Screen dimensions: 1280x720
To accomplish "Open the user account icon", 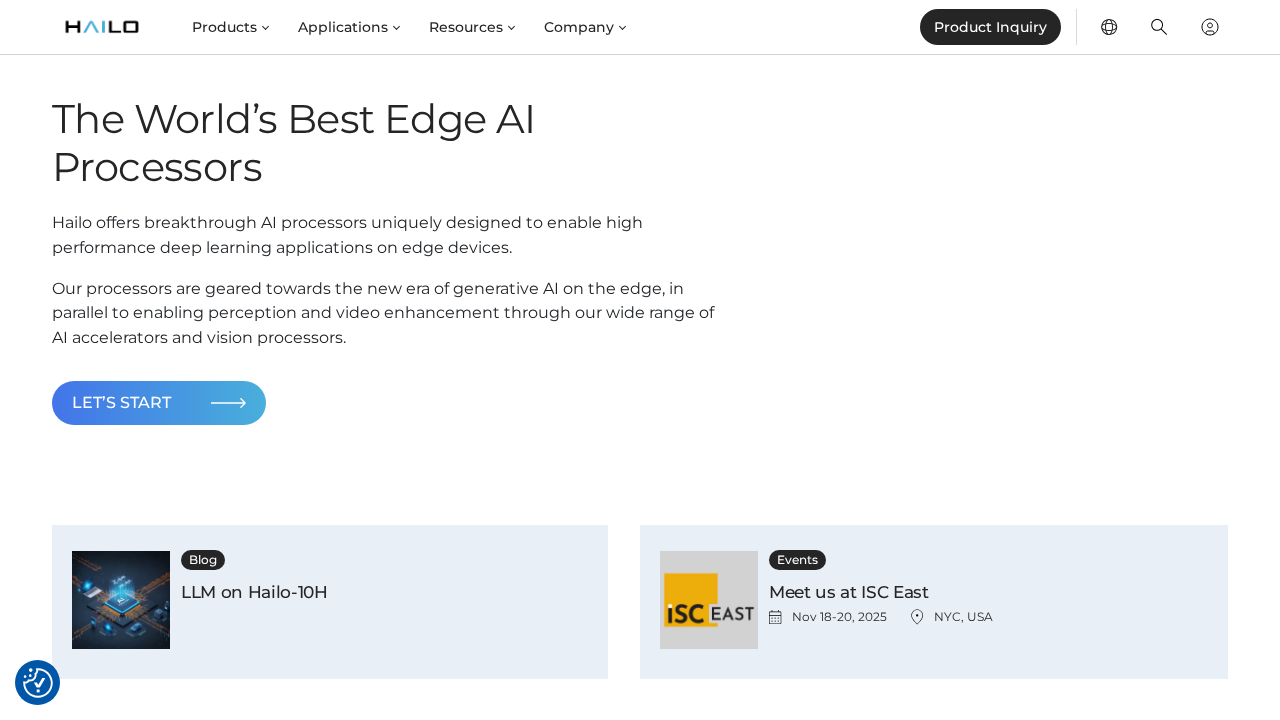I will tap(1210, 27).
